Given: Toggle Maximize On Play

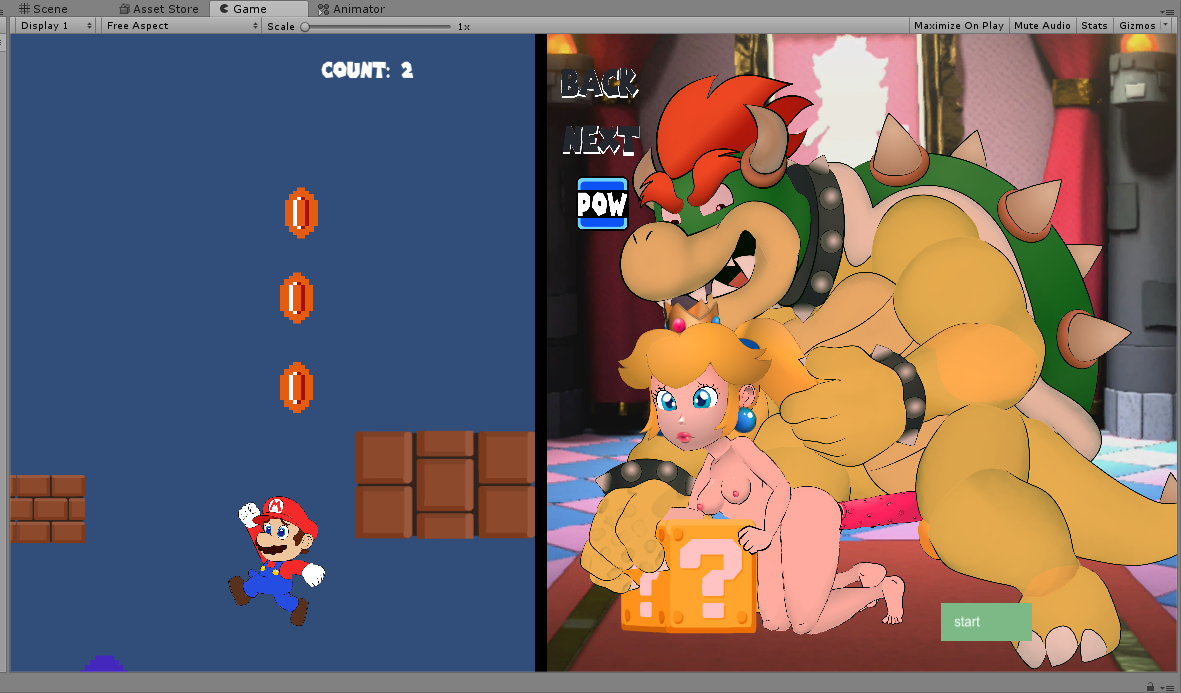Looking at the screenshot, I should [958, 26].
